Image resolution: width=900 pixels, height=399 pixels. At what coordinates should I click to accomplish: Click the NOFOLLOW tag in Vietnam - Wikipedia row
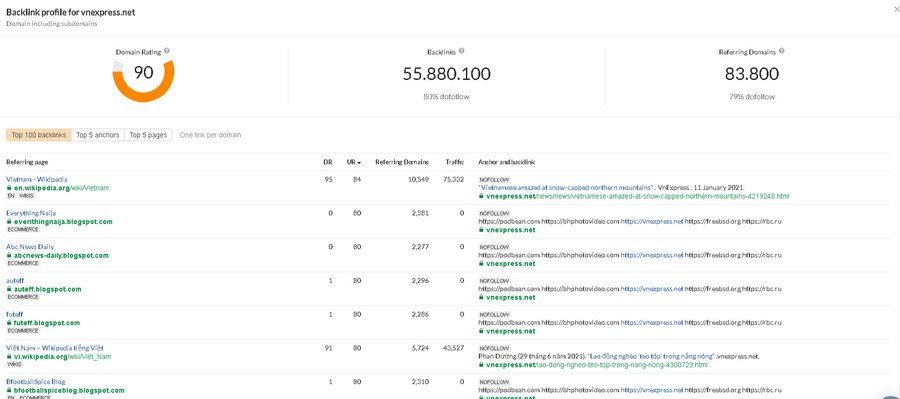pos(494,180)
